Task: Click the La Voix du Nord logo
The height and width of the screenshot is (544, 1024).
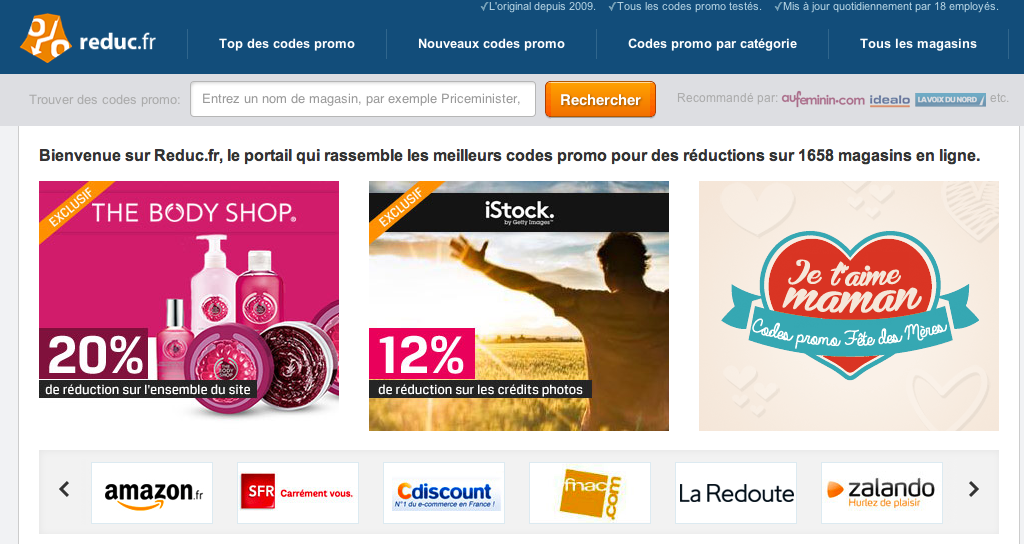Action: coord(950,100)
